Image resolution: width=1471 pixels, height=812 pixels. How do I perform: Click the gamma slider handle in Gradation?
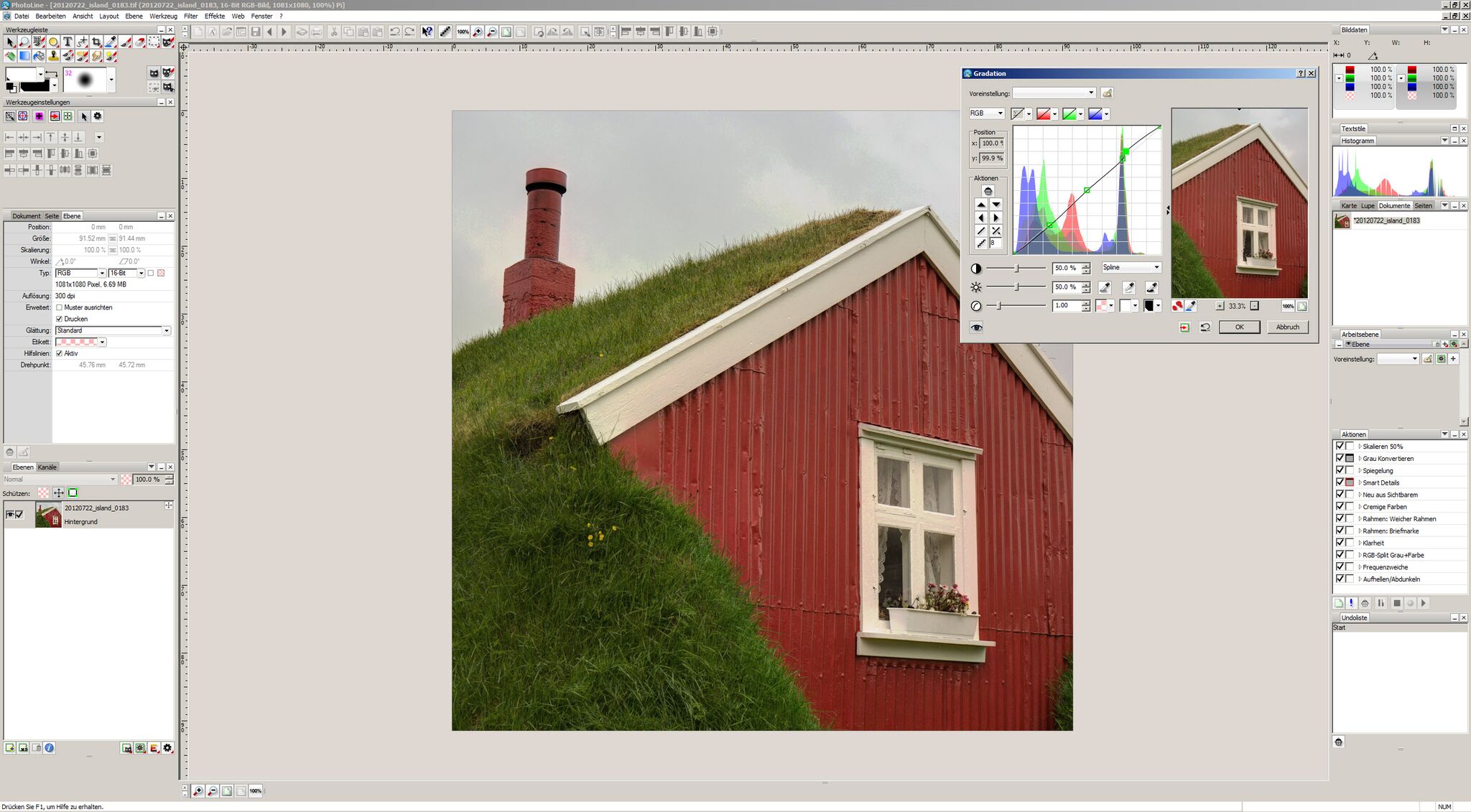[x=999, y=306]
